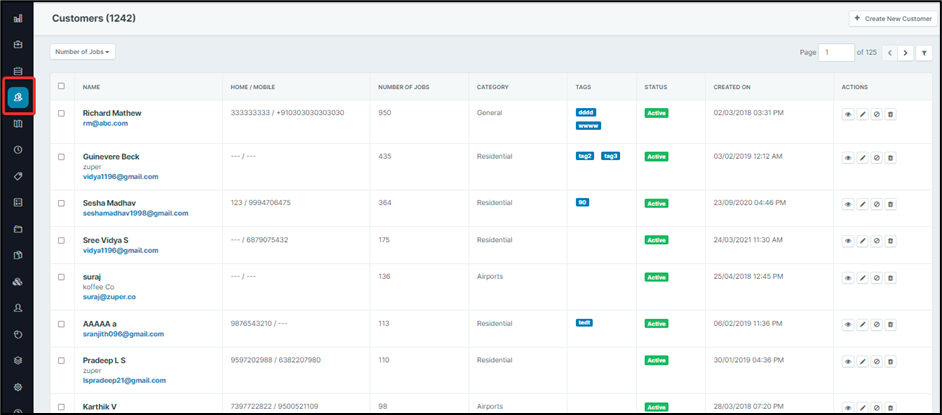Delete Guinevere Beck using the trash icon
The image size is (942, 415).
point(891,158)
